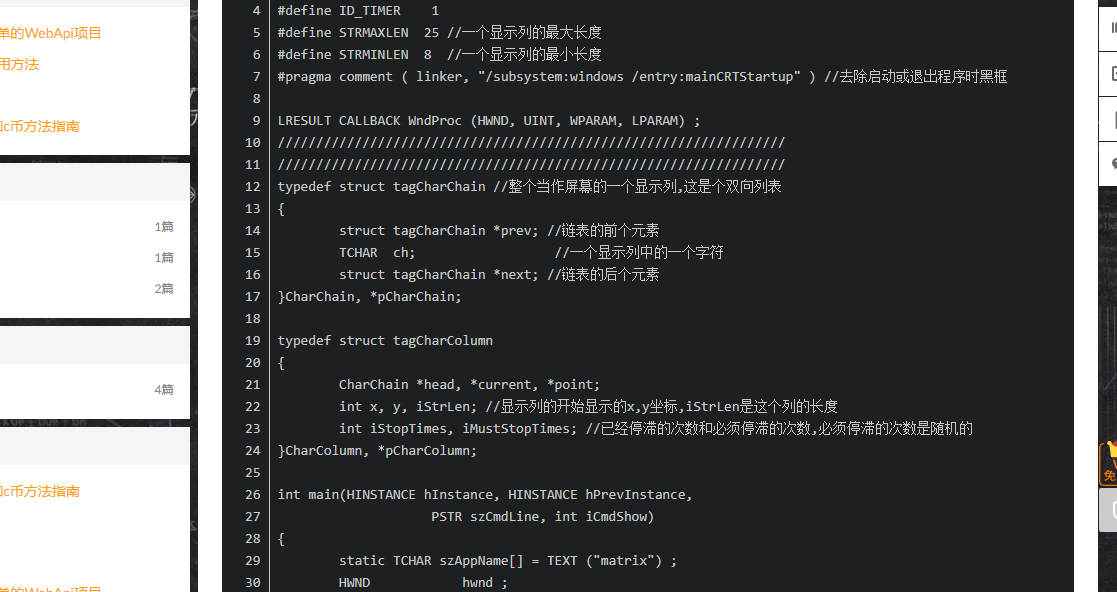Select the category row showing 4篇
Screen dimensions: 1117x592
click(x=95, y=390)
